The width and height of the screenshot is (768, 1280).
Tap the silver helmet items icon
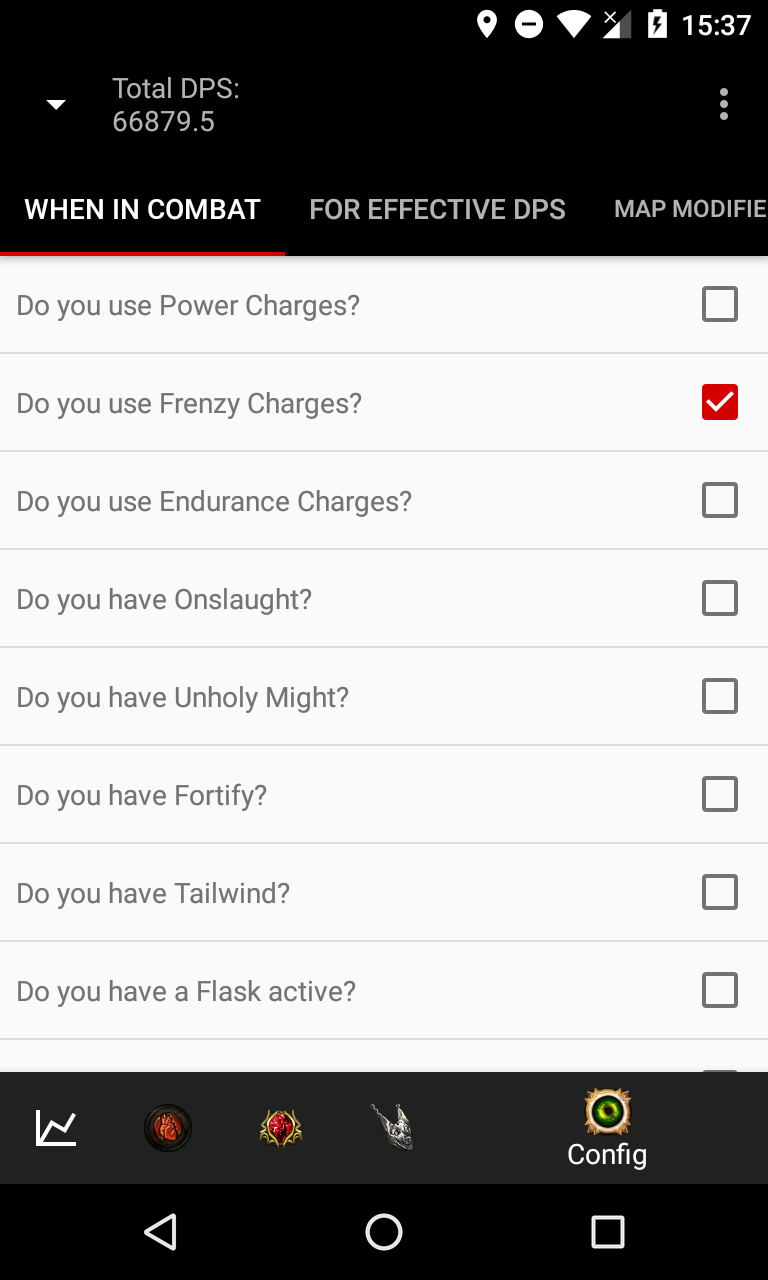point(392,1128)
